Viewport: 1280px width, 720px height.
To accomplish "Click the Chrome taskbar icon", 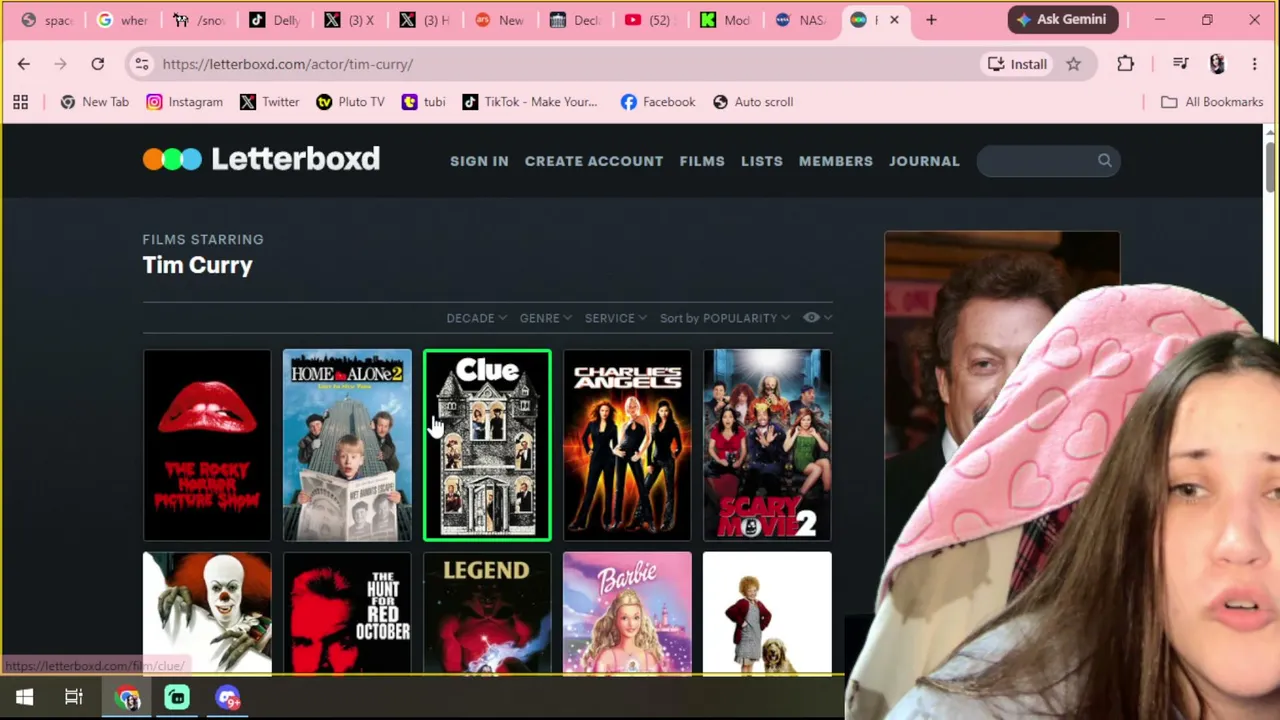I will click(x=128, y=697).
